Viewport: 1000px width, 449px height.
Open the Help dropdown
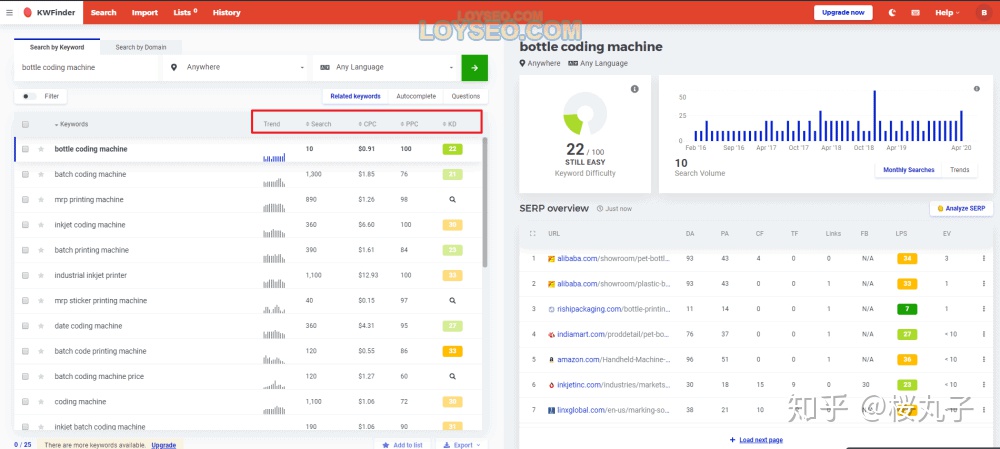click(x=947, y=13)
